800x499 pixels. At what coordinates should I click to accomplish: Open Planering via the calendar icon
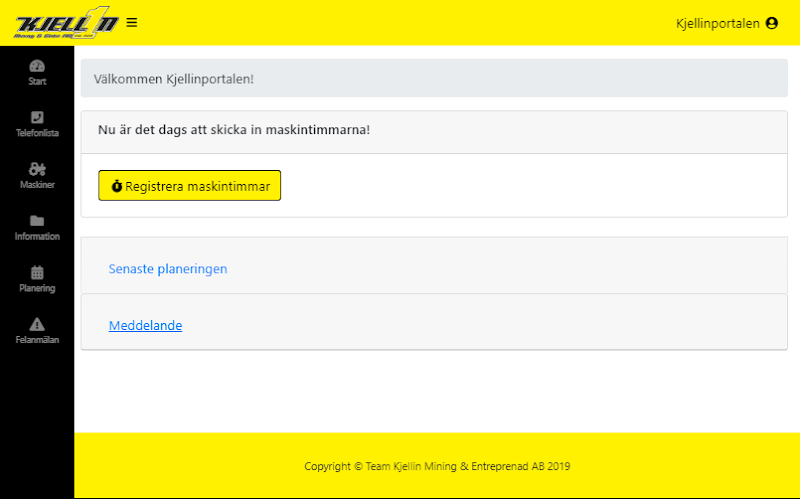point(37,272)
